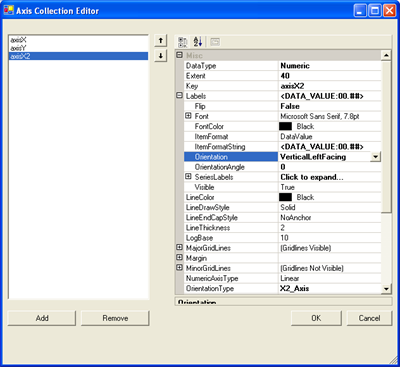Expand the MinorGridLines property

[x=179, y=267]
